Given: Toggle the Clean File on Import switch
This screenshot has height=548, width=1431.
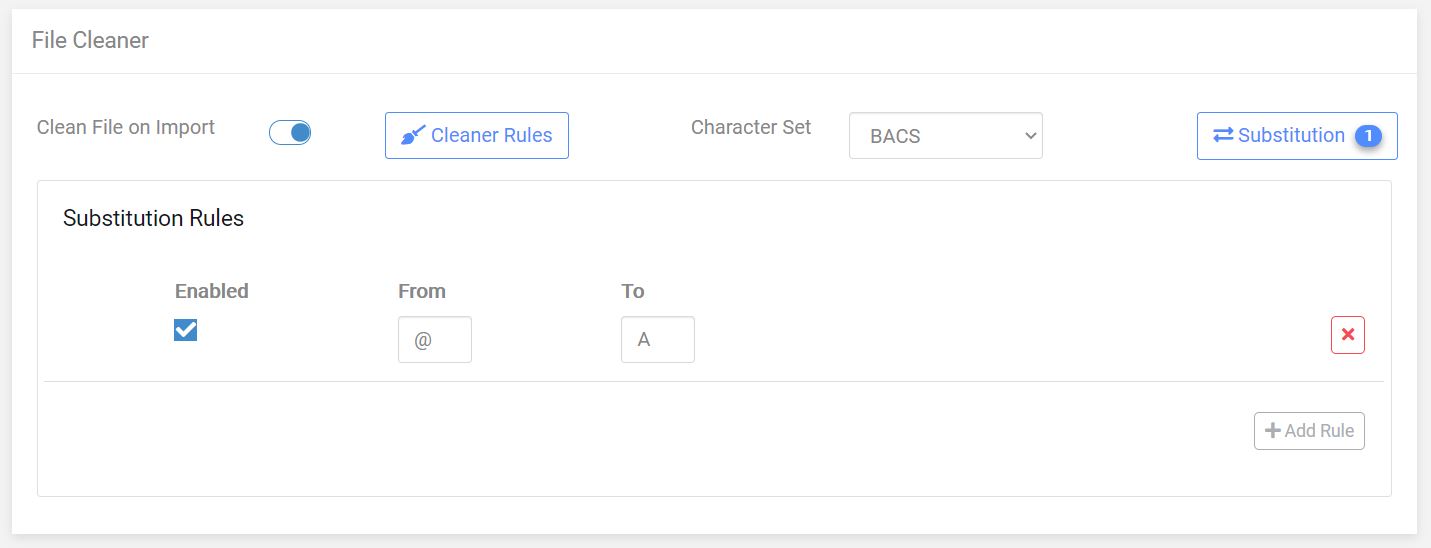Looking at the screenshot, I should [290, 132].
